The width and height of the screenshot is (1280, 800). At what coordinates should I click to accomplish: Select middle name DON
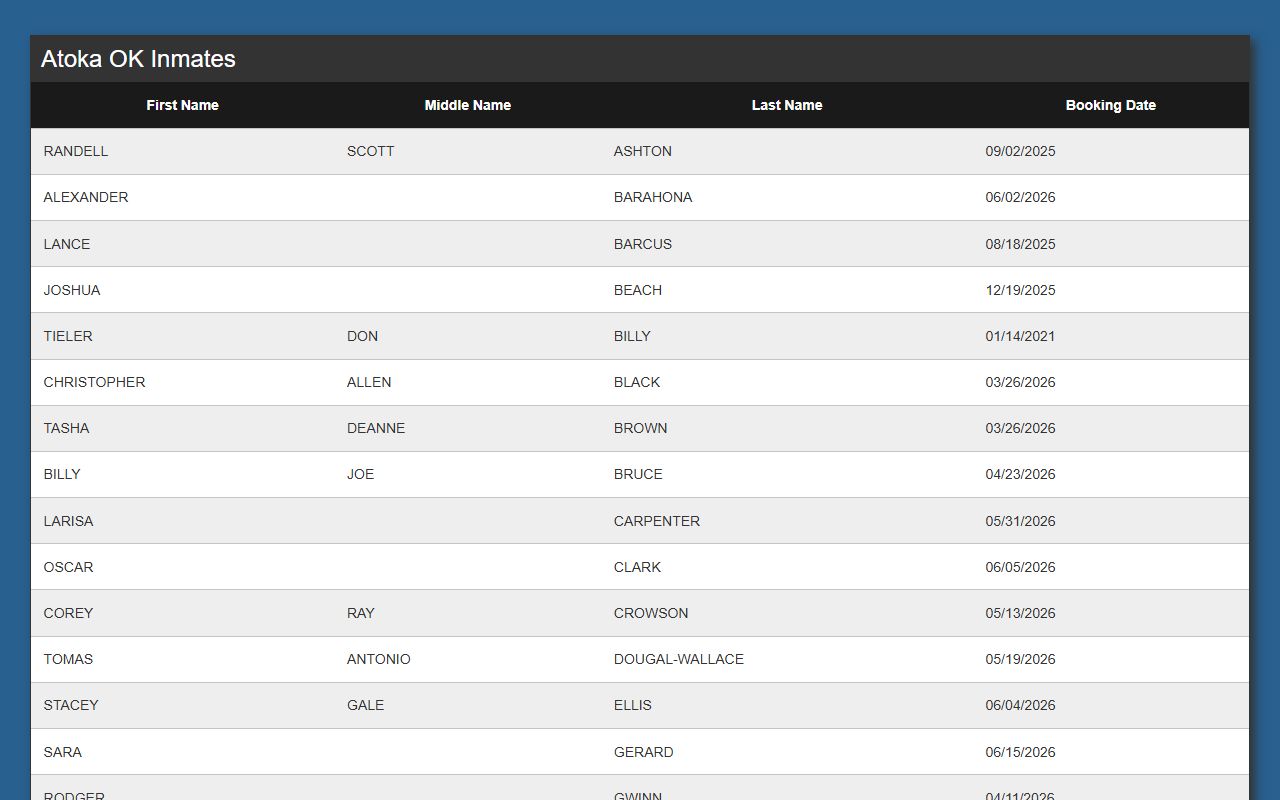click(362, 336)
